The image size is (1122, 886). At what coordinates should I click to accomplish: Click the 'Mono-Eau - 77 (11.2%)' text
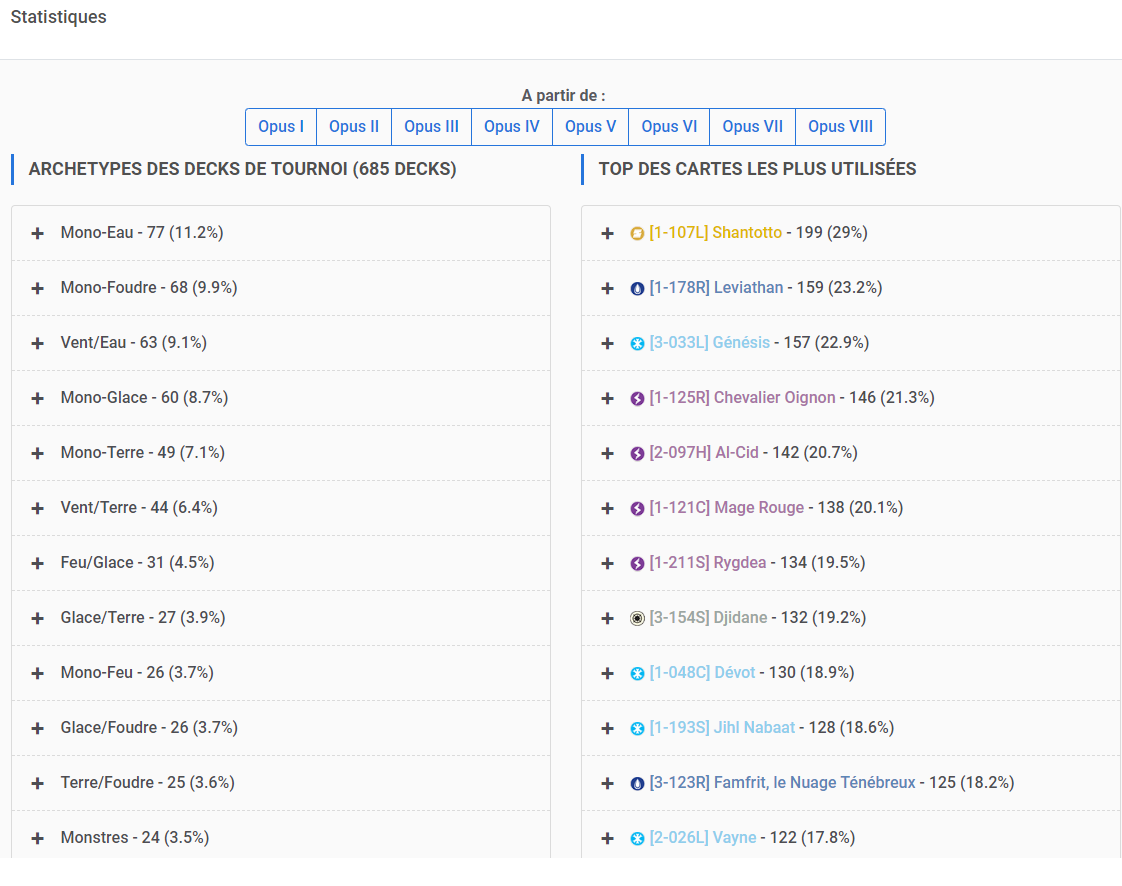pos(142,233)
